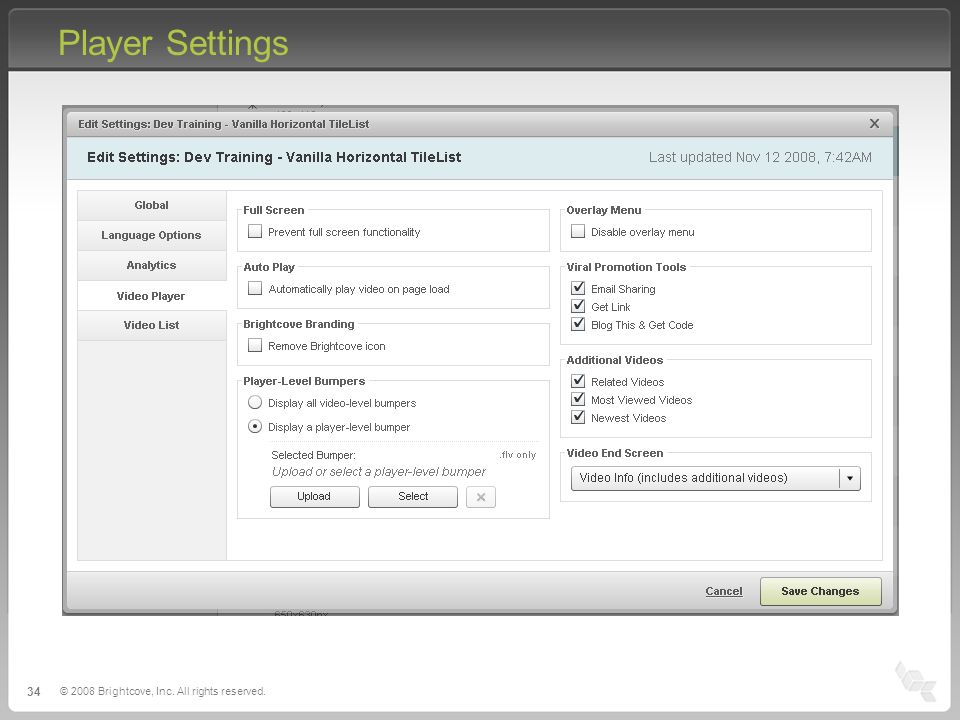Image resolution: width=960 pixels, height=720 pixels.
Task: Click Save Changes button
Action: [x=820, y=591]
